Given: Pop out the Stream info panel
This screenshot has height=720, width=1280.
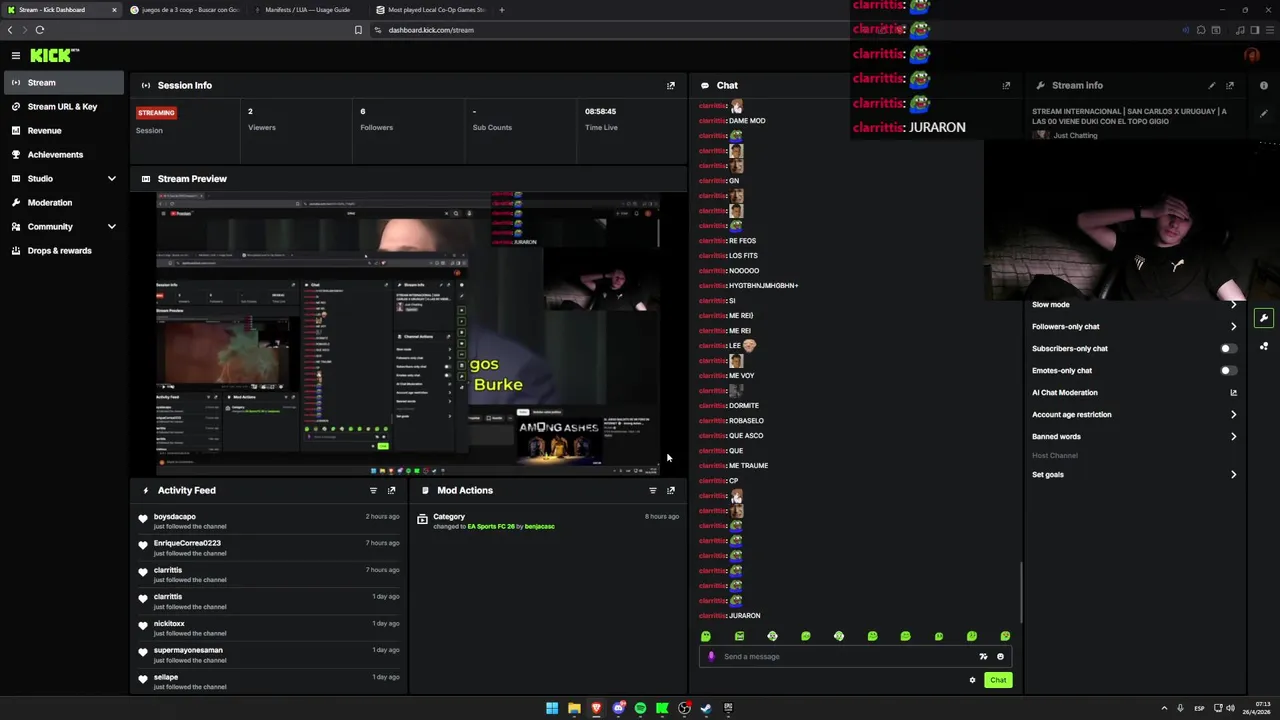Looking at the screenshot, I should [x=1230, y=85].
